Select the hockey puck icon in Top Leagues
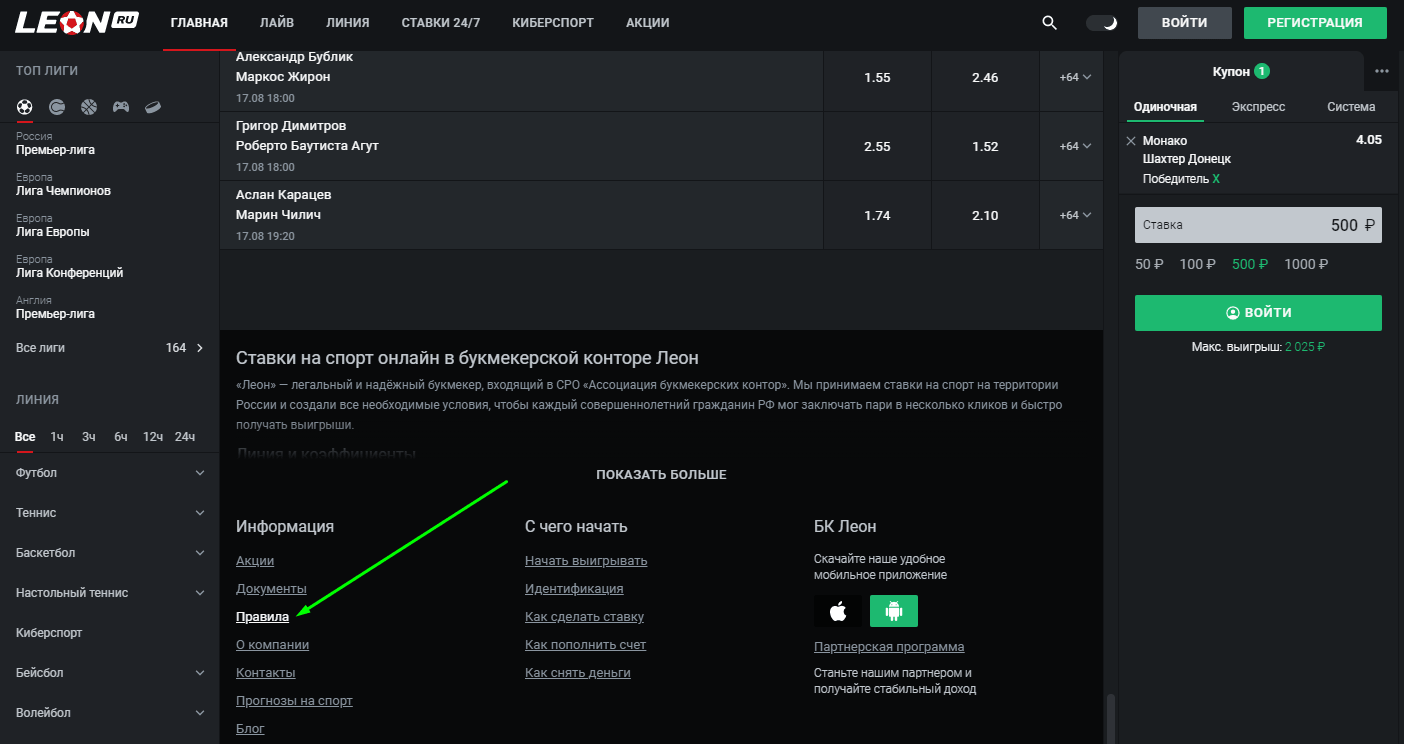Image resolution: width=1404 pixels, height=744 pixels. [153, 106]
